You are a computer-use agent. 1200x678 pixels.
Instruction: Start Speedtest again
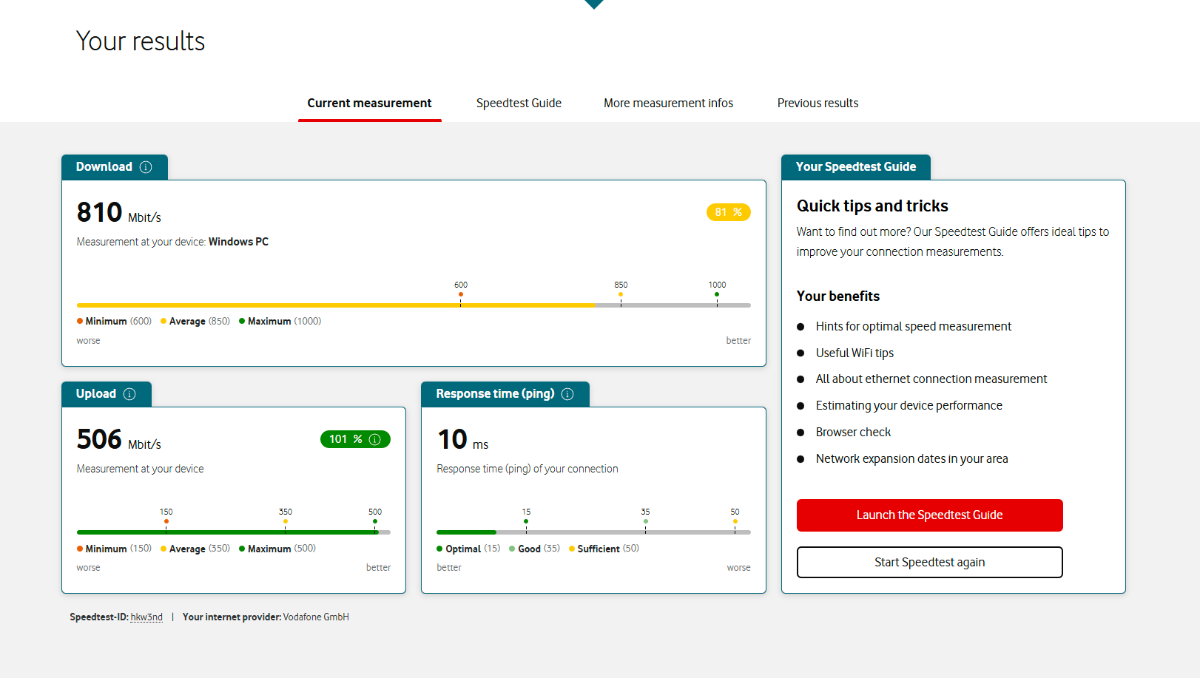930,562
